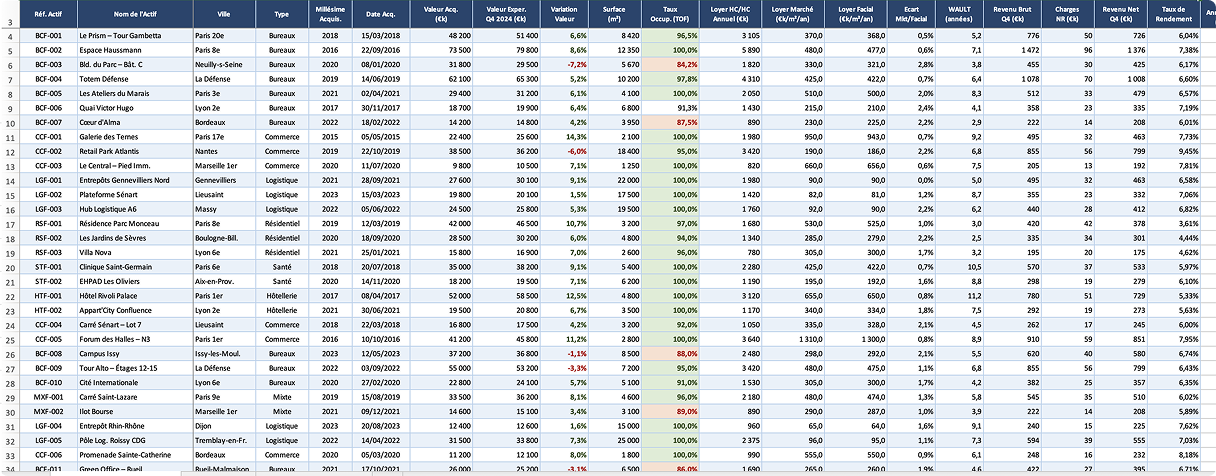Select the 'Villa Nova' cell
This screenshot has height=476, width=1216.
[x=134, y=252]
